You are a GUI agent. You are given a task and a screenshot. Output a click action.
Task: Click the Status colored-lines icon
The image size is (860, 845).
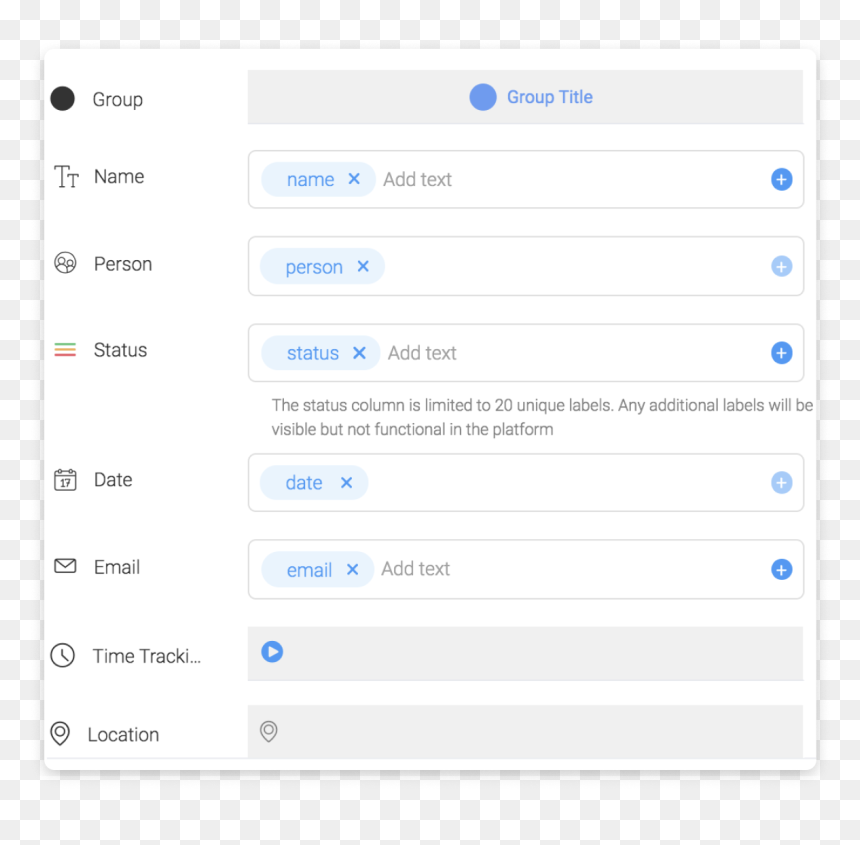point(65,350)
